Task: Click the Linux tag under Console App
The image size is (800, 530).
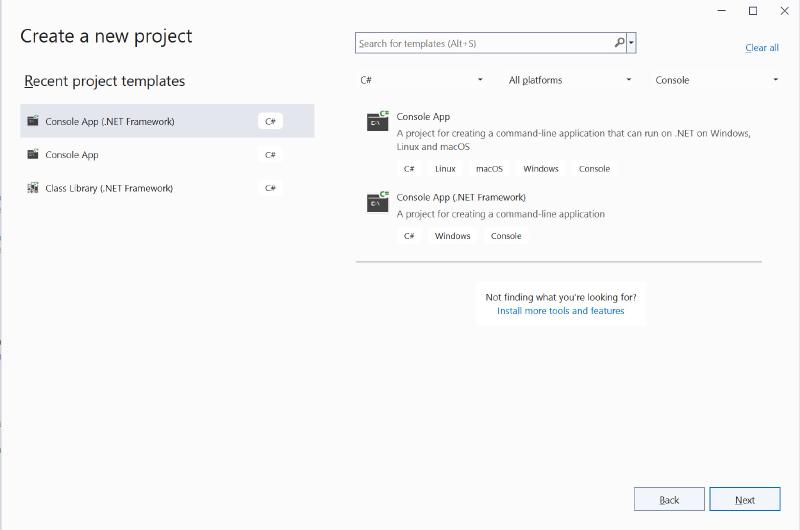Action: [445, 169]
